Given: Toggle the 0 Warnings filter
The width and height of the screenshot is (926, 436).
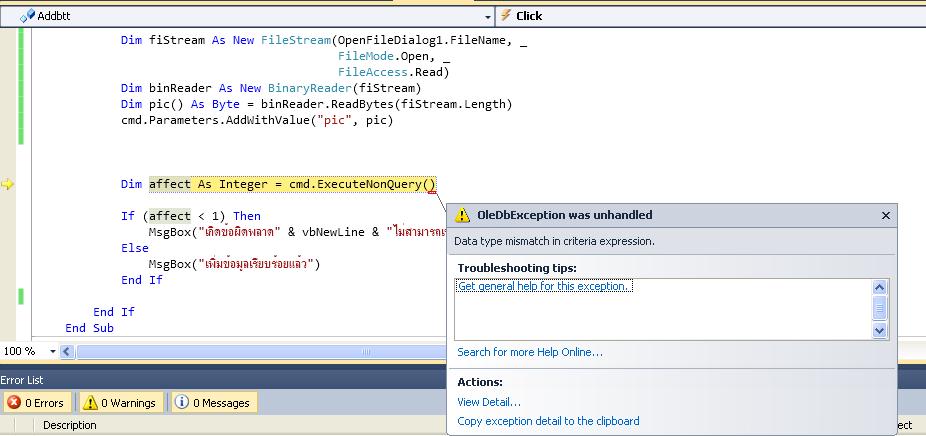Looking at the screenshot, I should point(119,403).
